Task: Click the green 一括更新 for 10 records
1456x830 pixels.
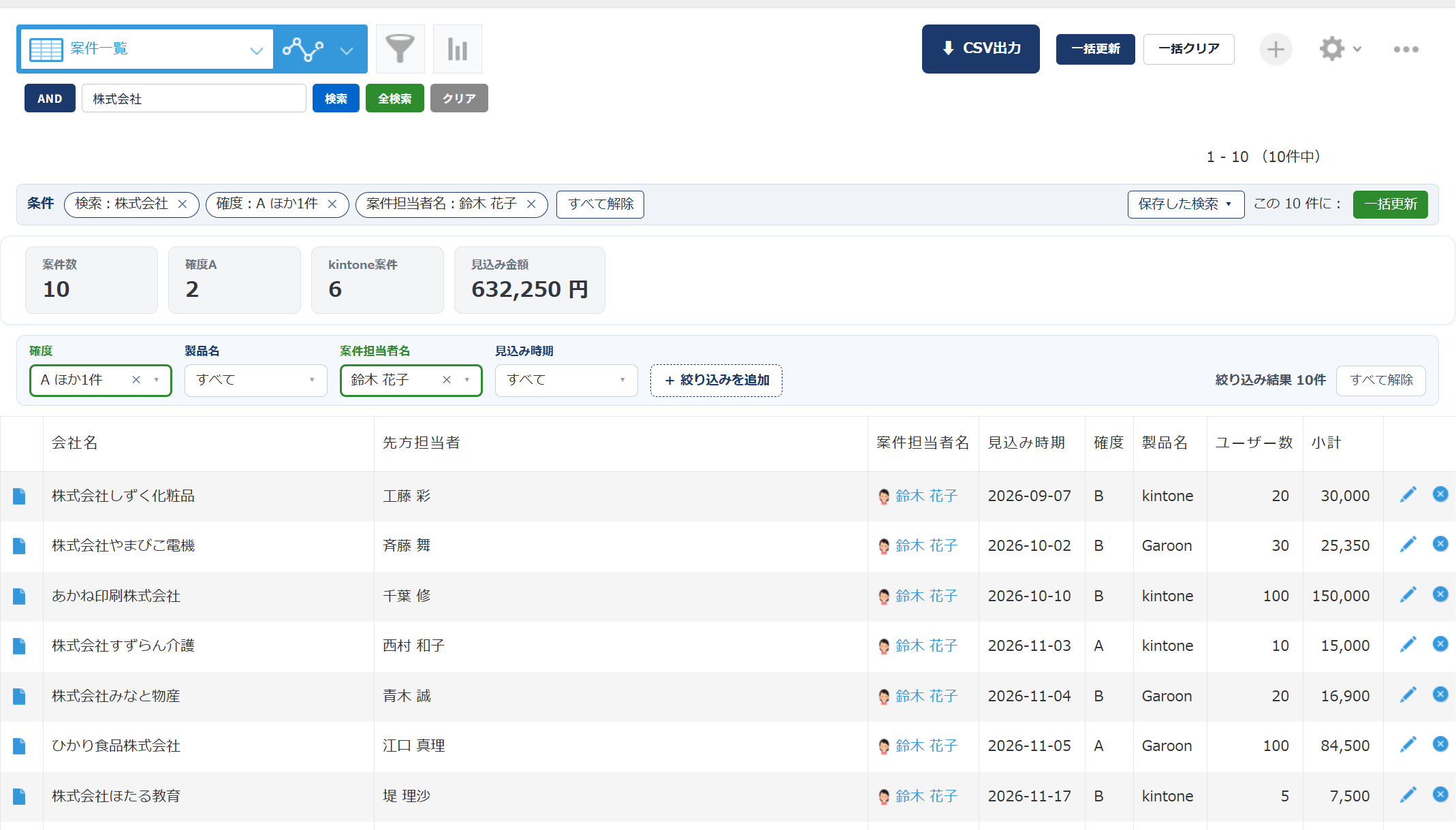Action: click(1390, 204)
